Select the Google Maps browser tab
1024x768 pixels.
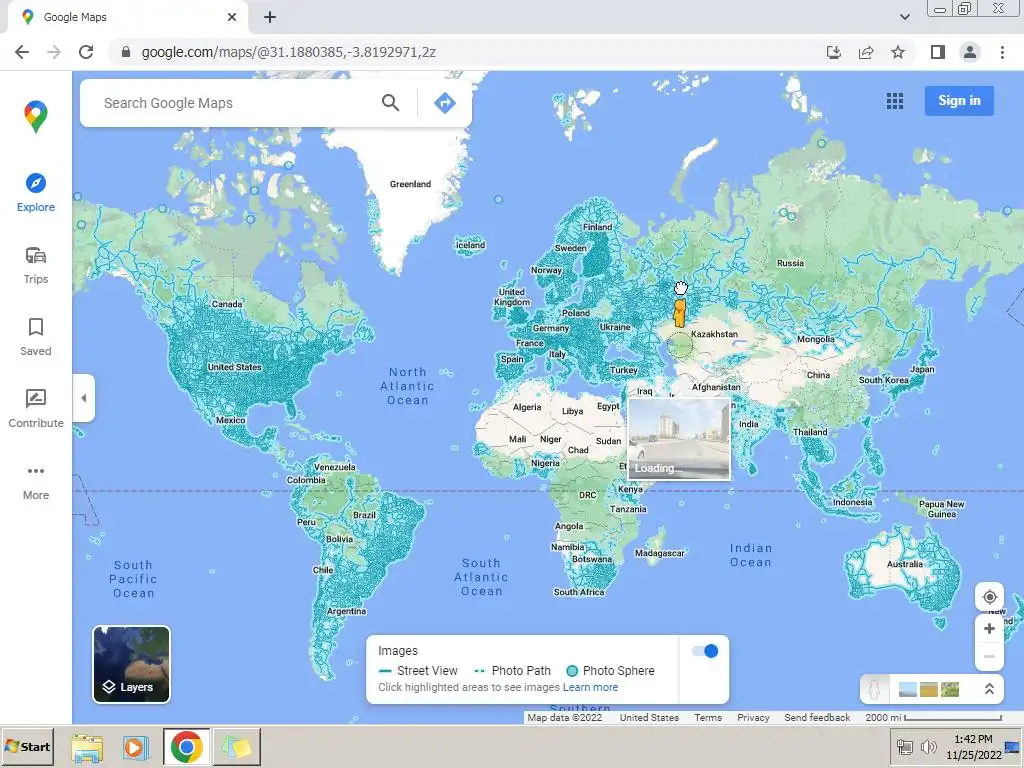click(127, 17)
